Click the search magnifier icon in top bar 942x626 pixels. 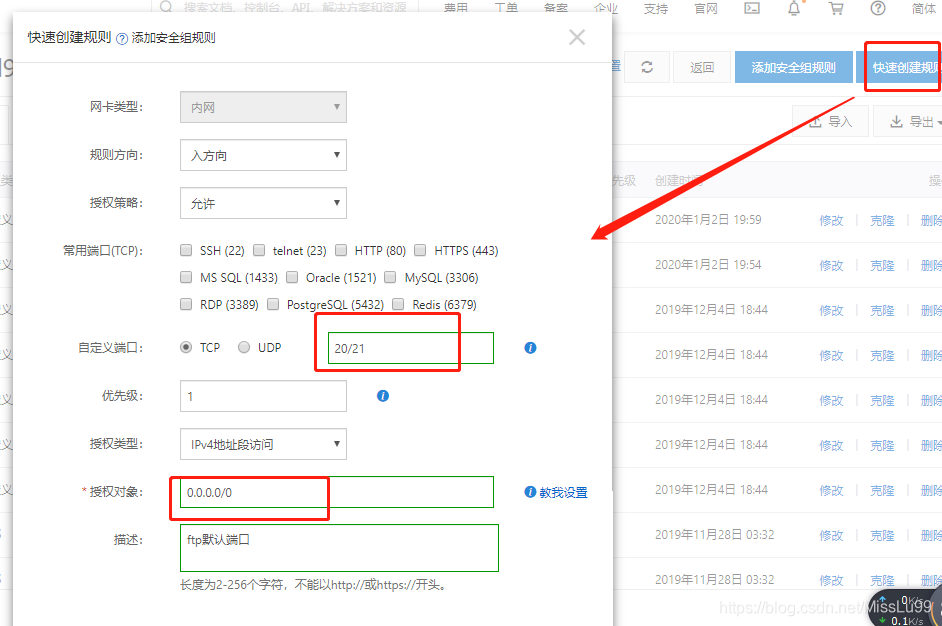coord(166,7)
